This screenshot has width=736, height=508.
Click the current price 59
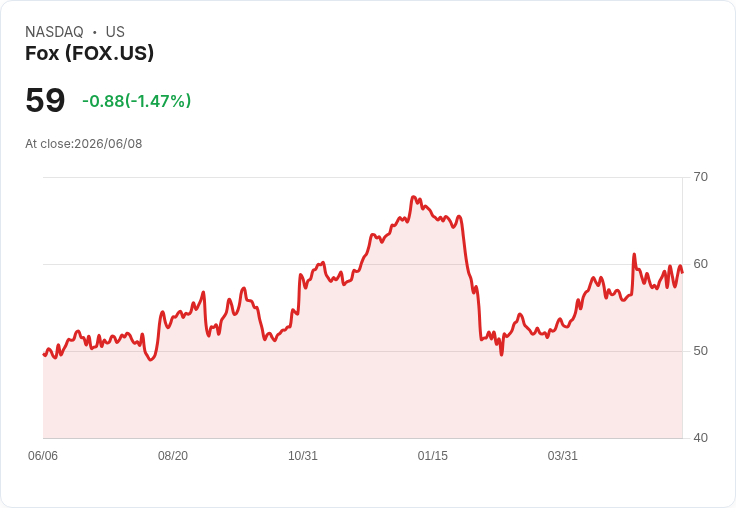tap(45, 100)
